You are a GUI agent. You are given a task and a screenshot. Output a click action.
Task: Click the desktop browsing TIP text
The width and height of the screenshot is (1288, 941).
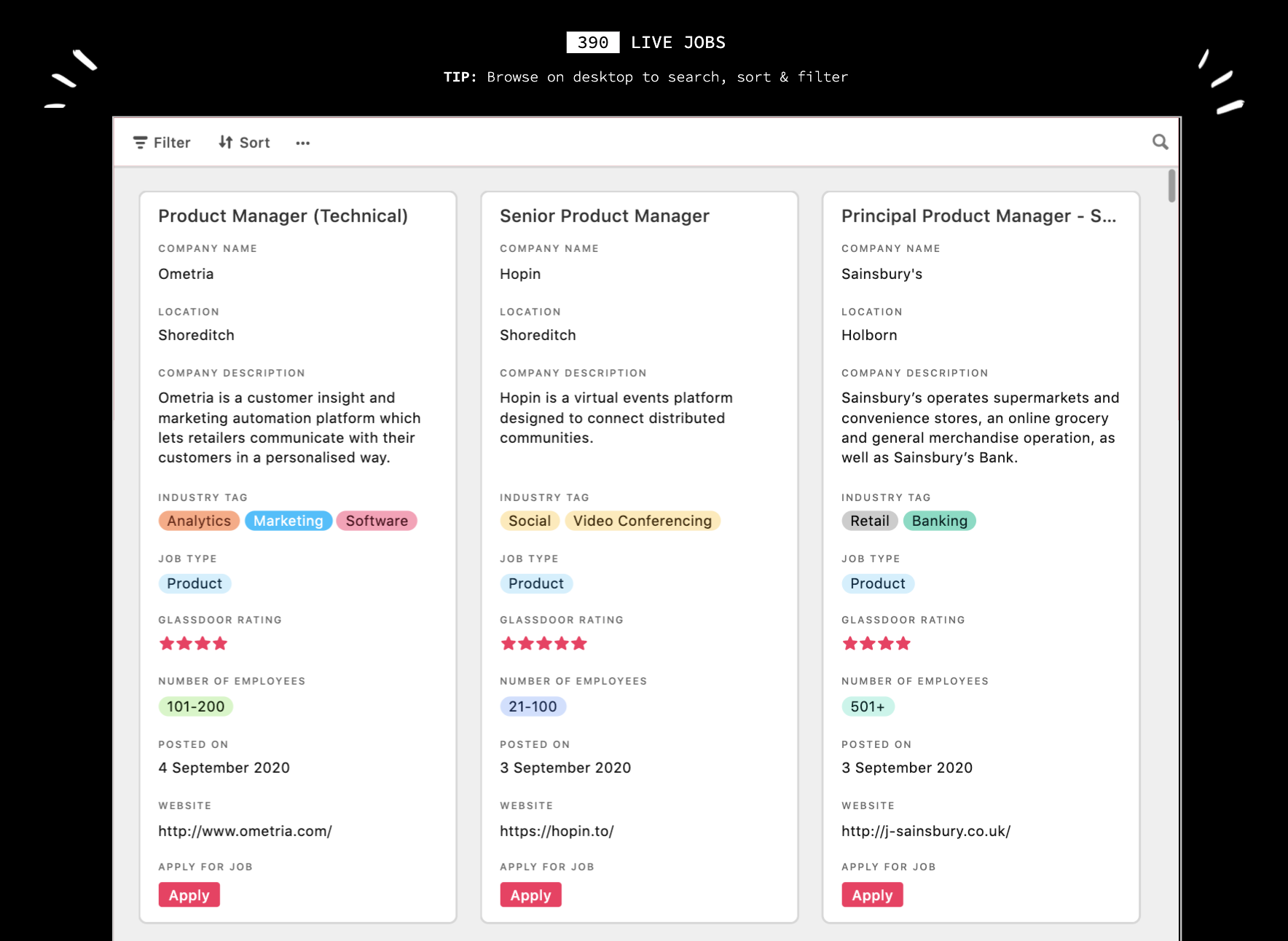coord(646,76)
